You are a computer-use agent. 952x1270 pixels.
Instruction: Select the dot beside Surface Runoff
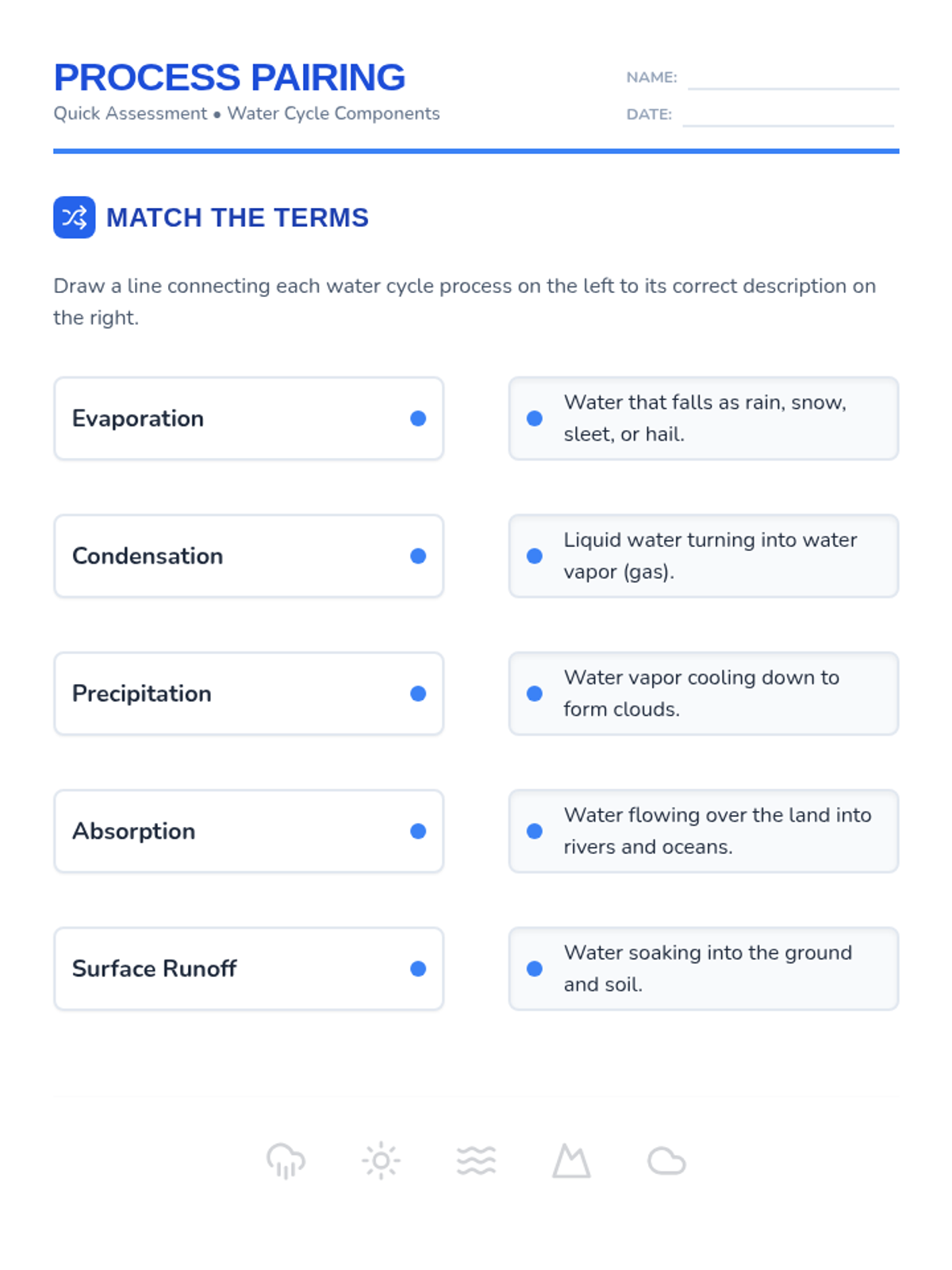tap(418, 968)
